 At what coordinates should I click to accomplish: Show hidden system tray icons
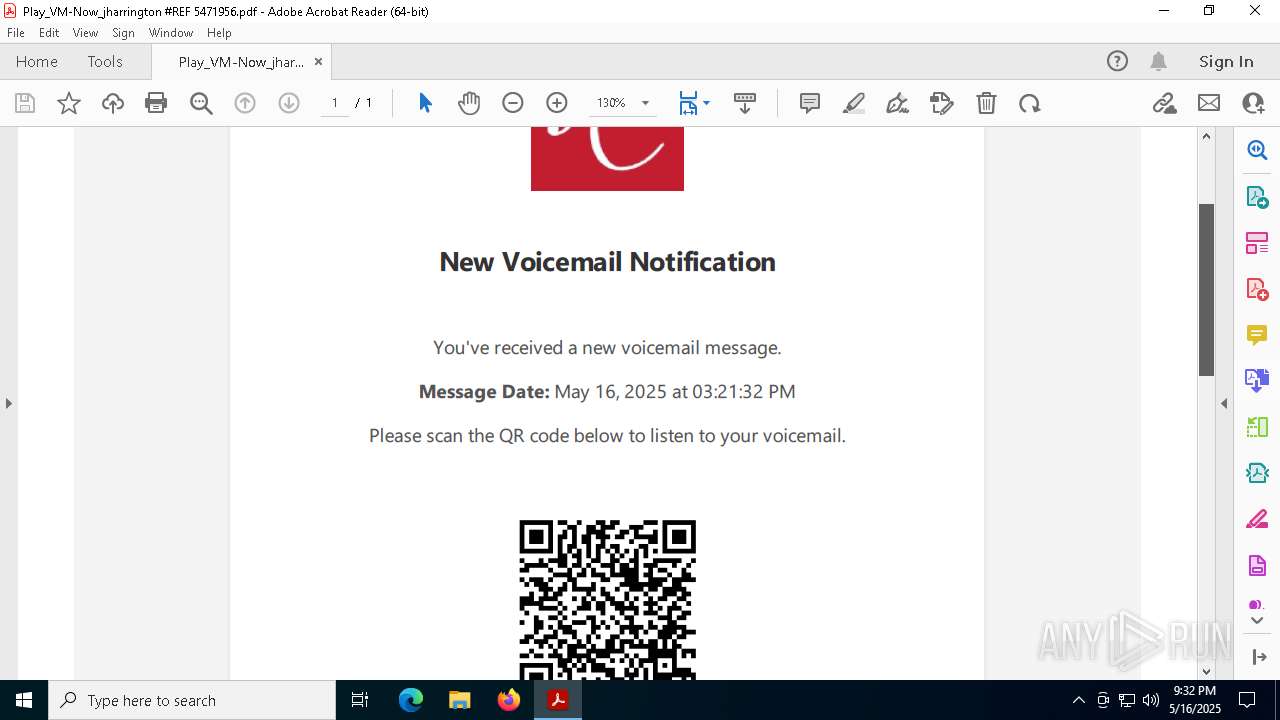click(x=1078, y=700)
